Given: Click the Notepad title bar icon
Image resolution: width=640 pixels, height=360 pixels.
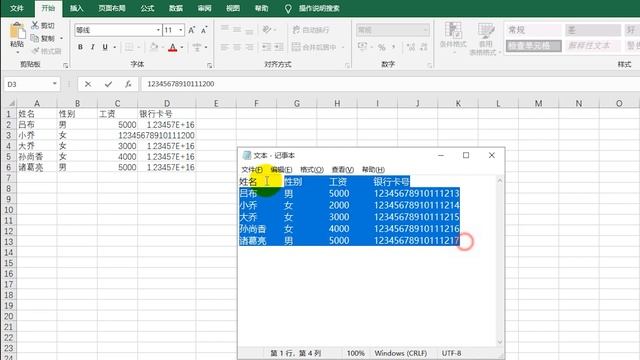Looking at the screenshot, I should [x=247, y=155].
